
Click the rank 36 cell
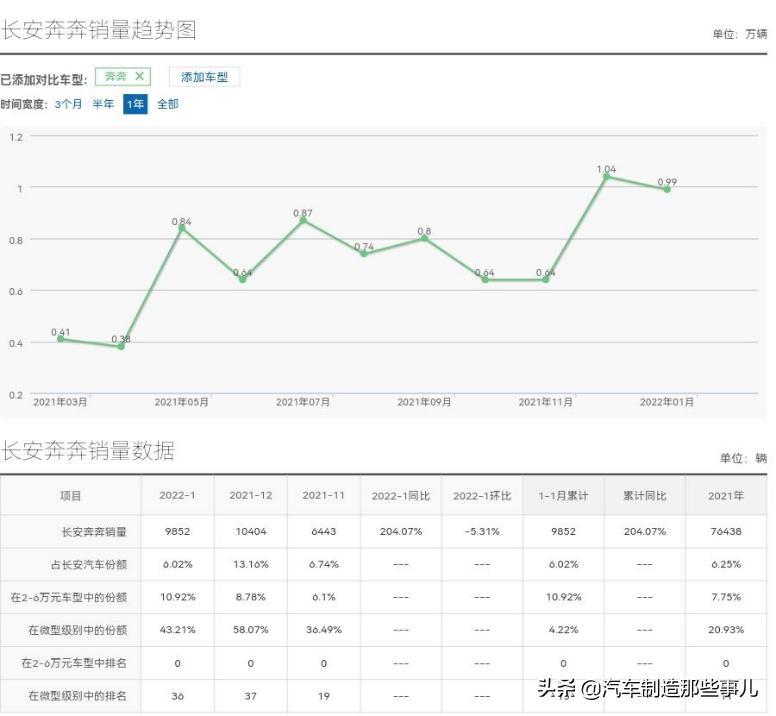tap(177, 696)
